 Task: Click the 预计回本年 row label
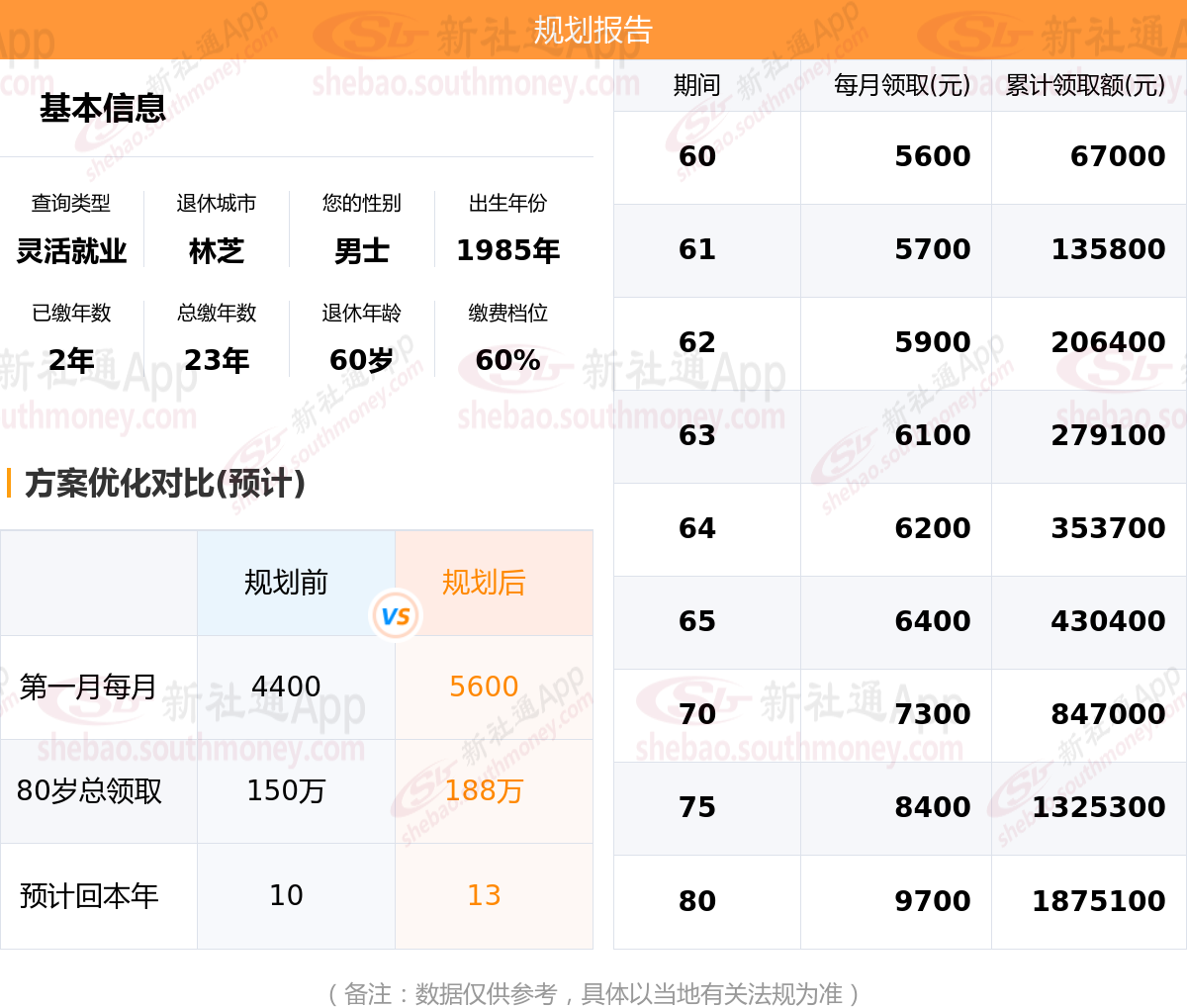pos(89,896)
